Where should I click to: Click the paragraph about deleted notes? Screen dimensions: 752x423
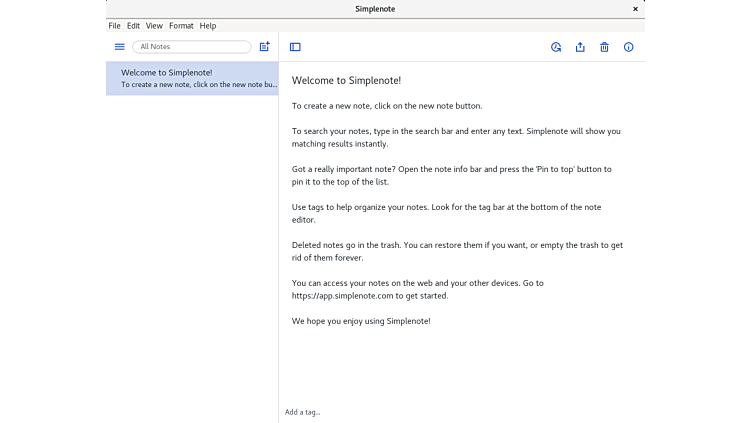click(x=457, y=251)
